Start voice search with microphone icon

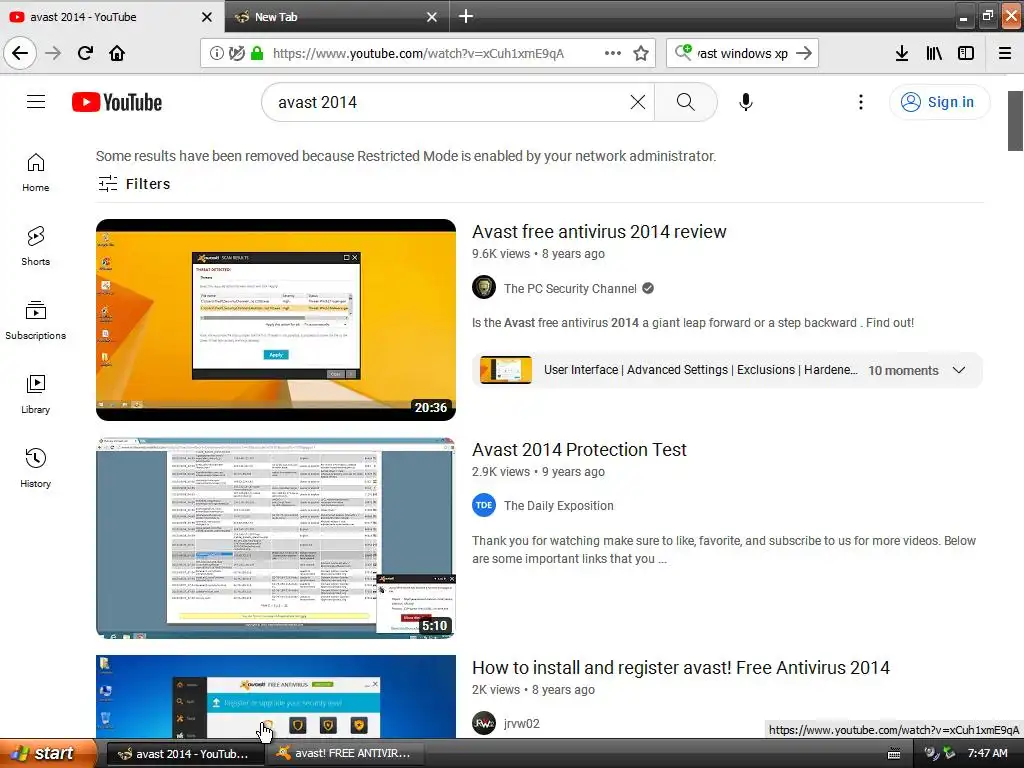pos(746,102)
